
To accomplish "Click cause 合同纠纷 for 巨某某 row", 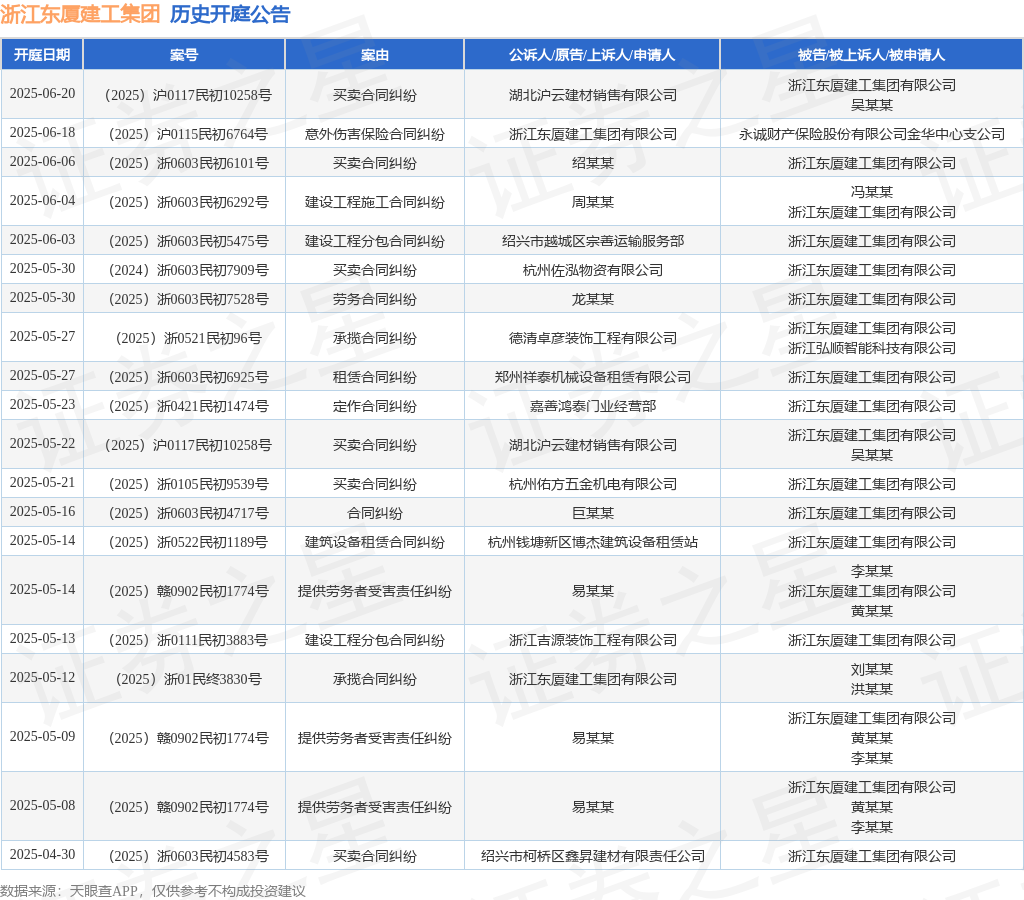I will [x=374, y=513].
